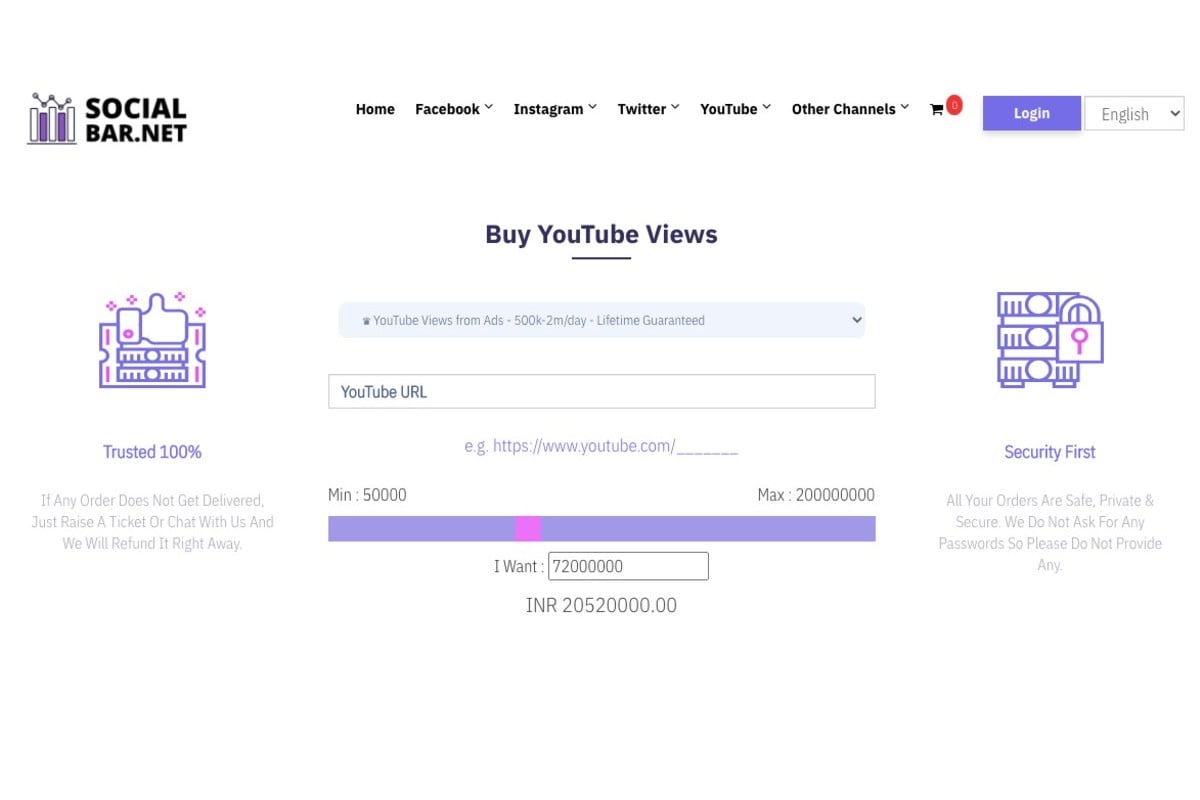1200x800 pixels.
Task: Click the Buy YouTube Views heading
Action: click(601, 234)
